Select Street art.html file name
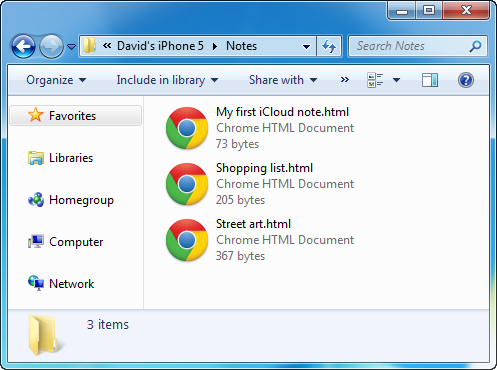The width and height of the screenshot is (497, 370). (x=253, y=224)
